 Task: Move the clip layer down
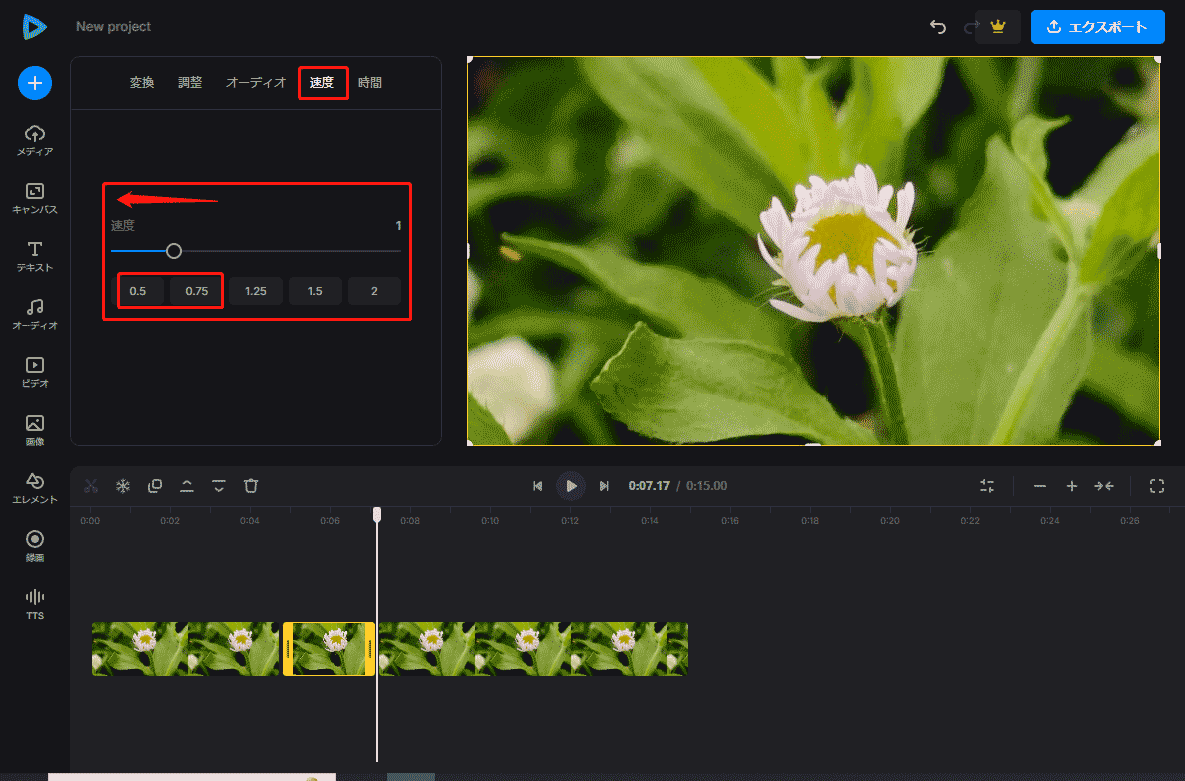[219, 486]
